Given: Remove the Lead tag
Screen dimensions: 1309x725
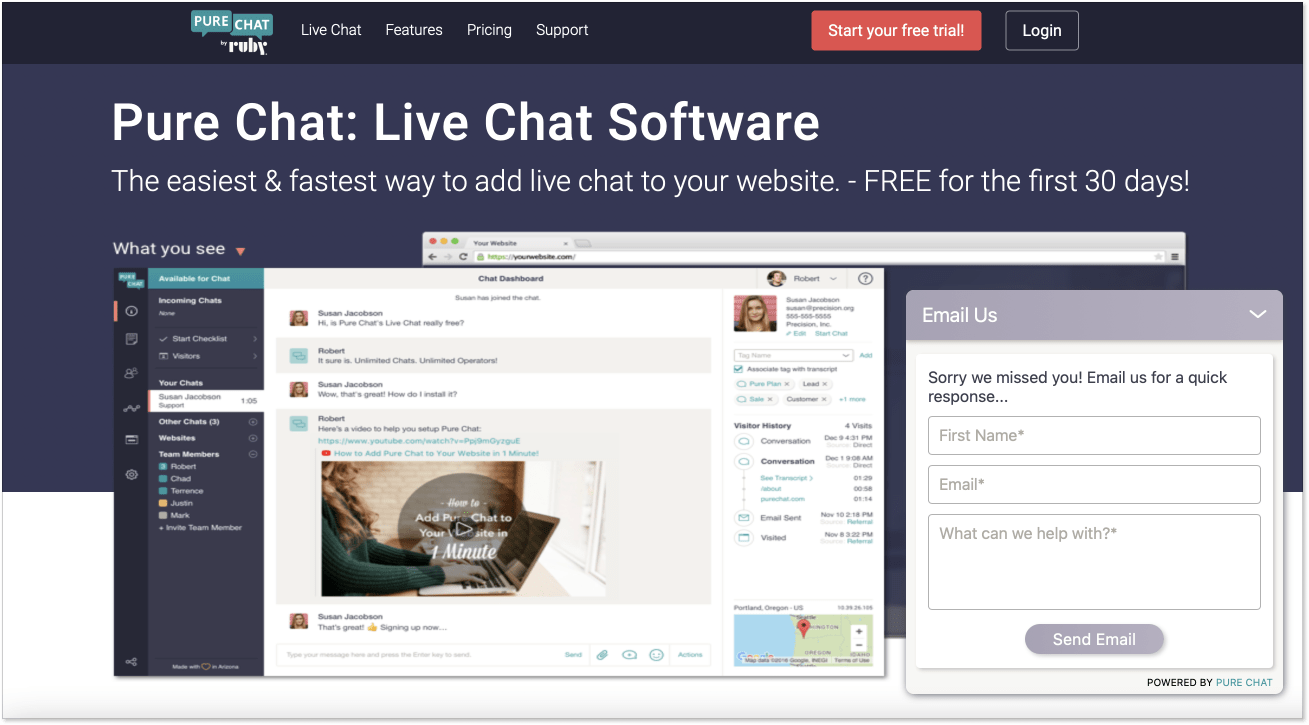Looking at the screenshot, I should [825, 384].
